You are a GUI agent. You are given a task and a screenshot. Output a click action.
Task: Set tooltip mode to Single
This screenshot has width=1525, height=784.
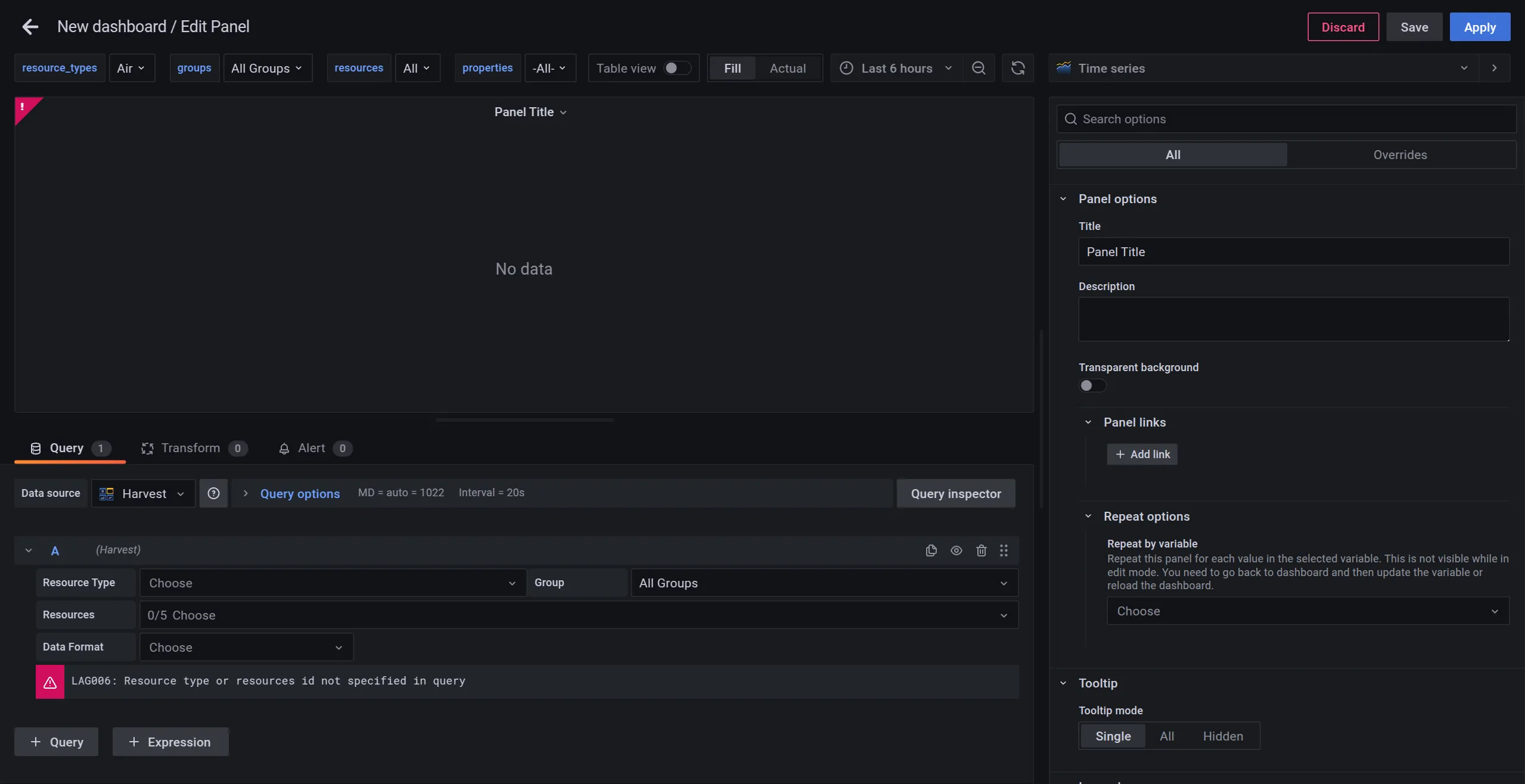click(1113, 736)
